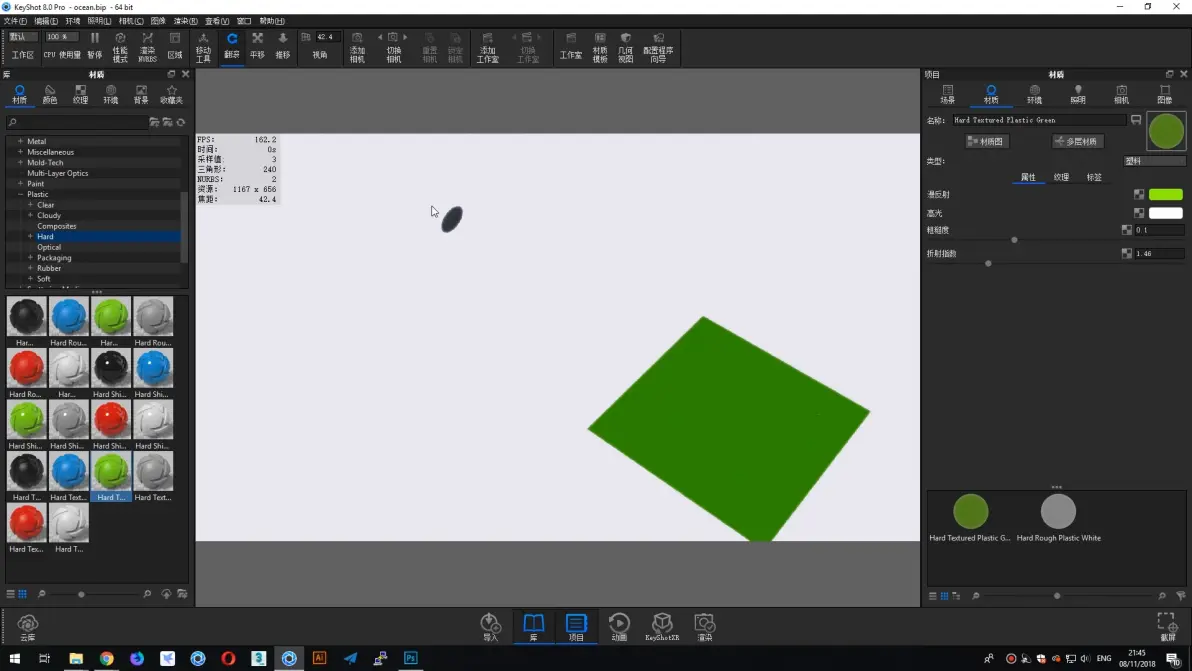Select the Tumble camera tool
1192x671 pixels.
[x=232, y=46]
